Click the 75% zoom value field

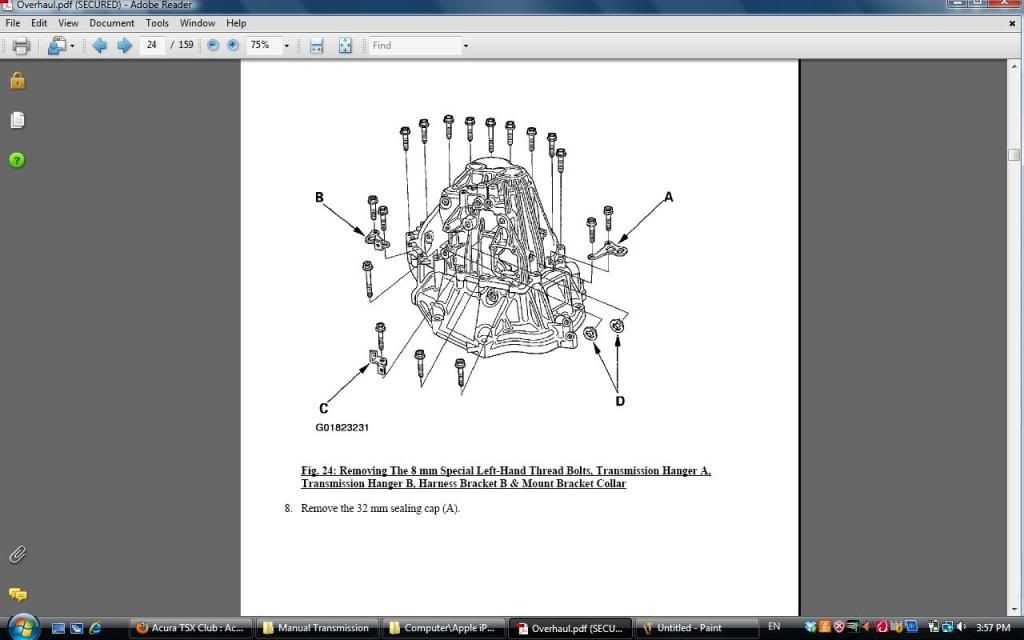click(263, 45)
